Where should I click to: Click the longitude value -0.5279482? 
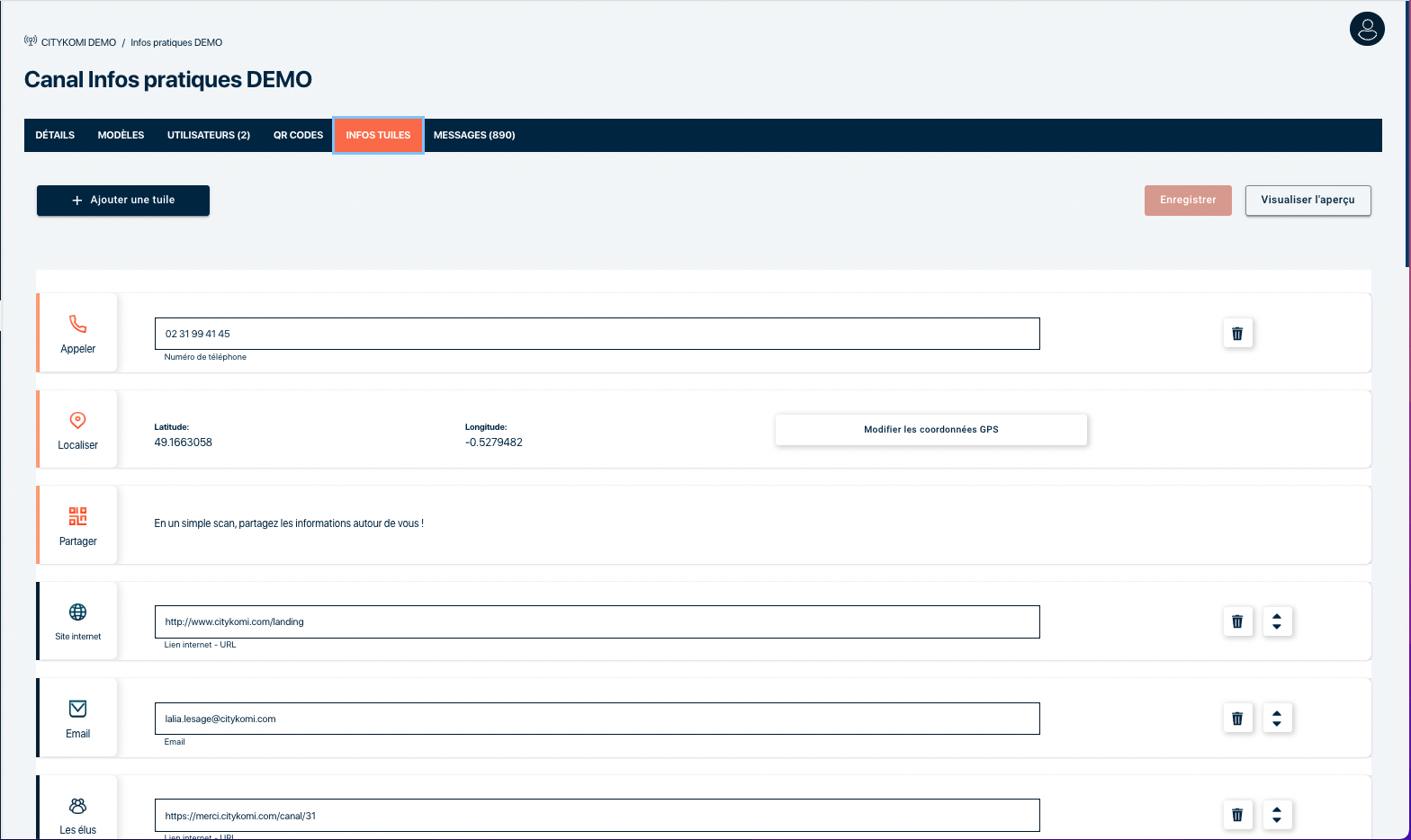(x=494, y=442)
